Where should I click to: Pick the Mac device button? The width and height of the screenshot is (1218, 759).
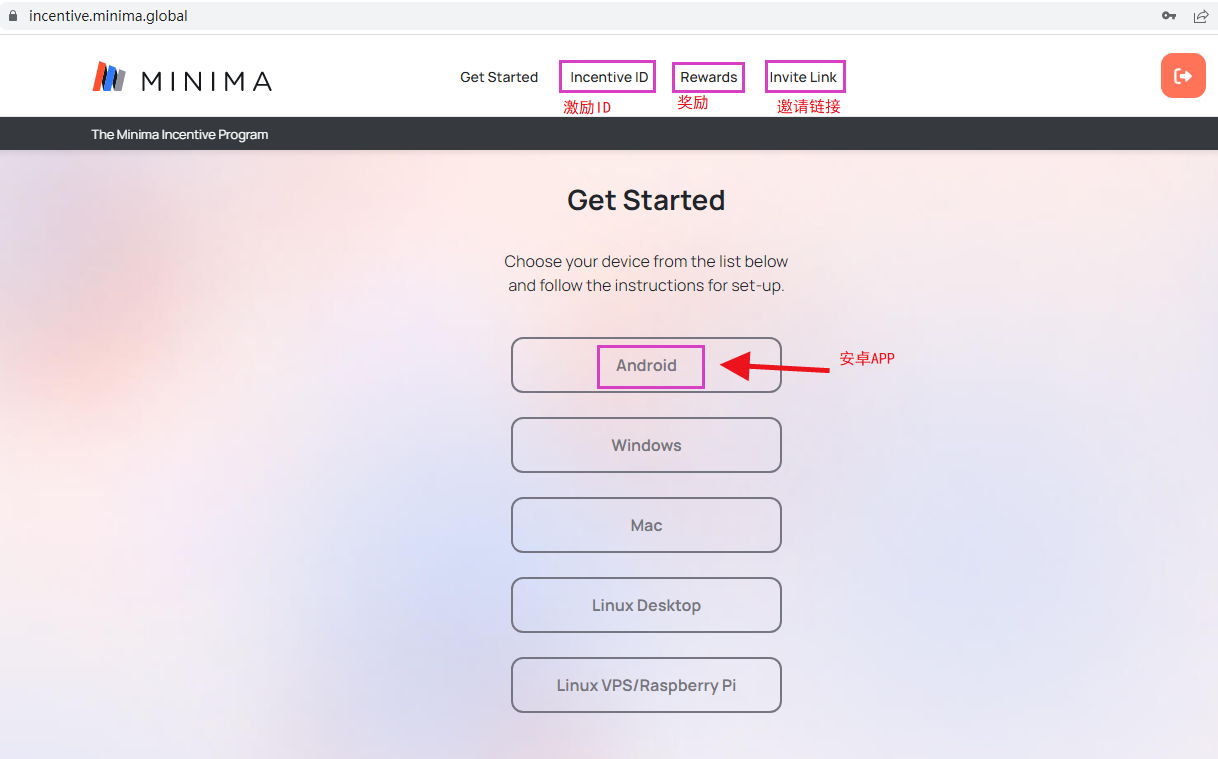coord(646,525)
